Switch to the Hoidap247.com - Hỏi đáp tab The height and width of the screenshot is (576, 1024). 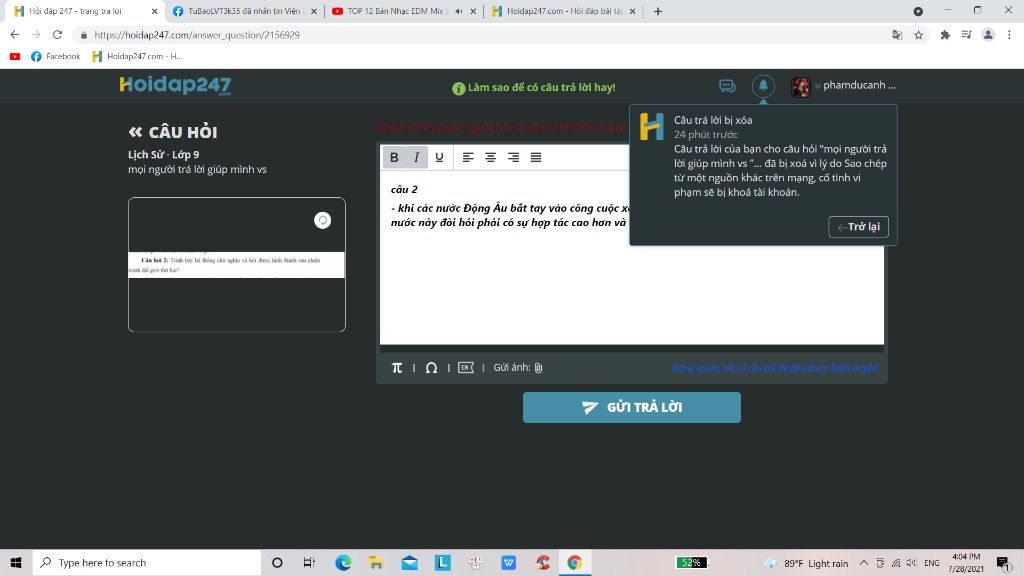(563, 11)
